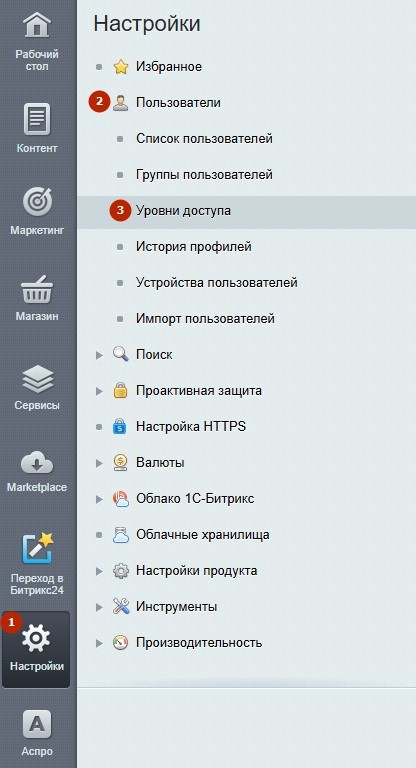Open the Магазин basket icon
The height and width of the screenshot is (768, 416).
coord(37,289)
